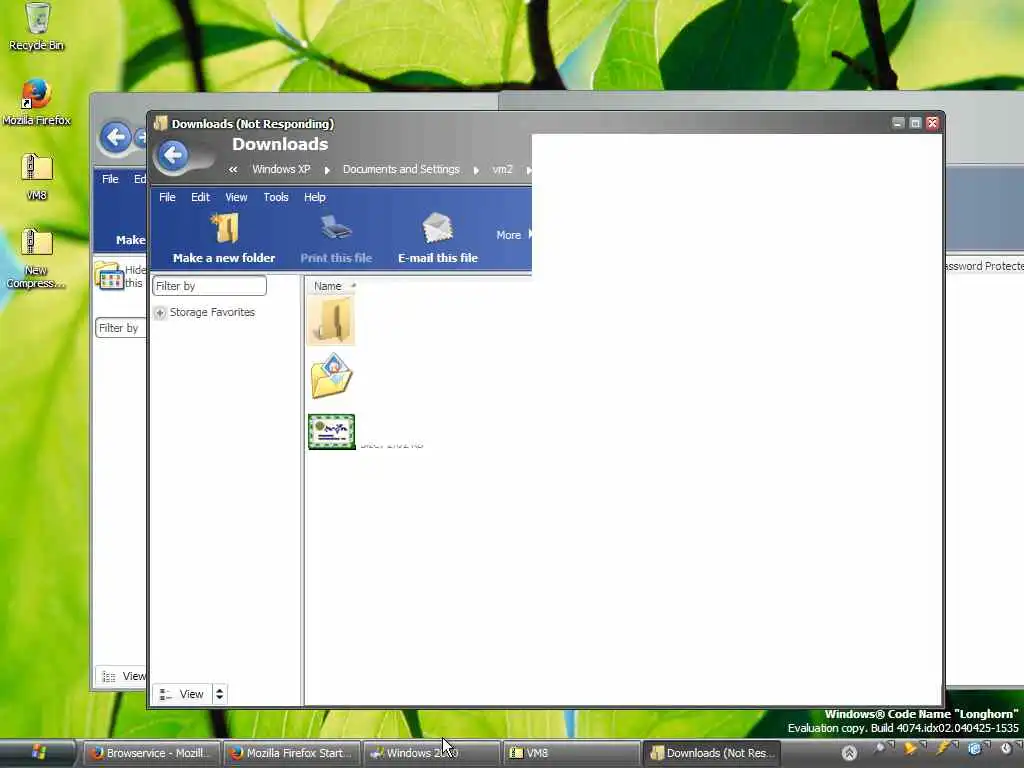
Task: Click the globe network tray icon
Action: 976,748
